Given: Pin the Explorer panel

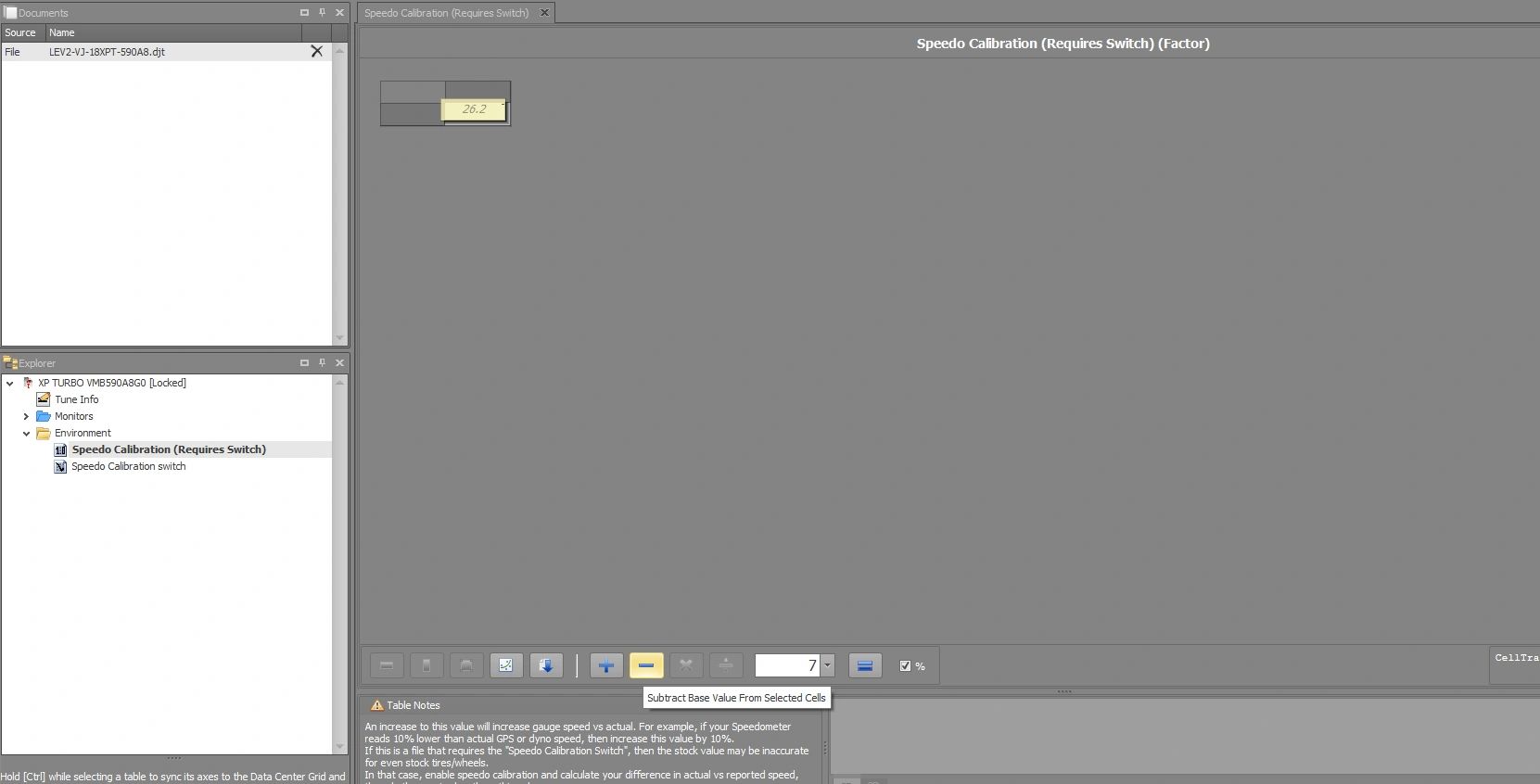Looking at the screenshot, I should click(x=322, y=363).
